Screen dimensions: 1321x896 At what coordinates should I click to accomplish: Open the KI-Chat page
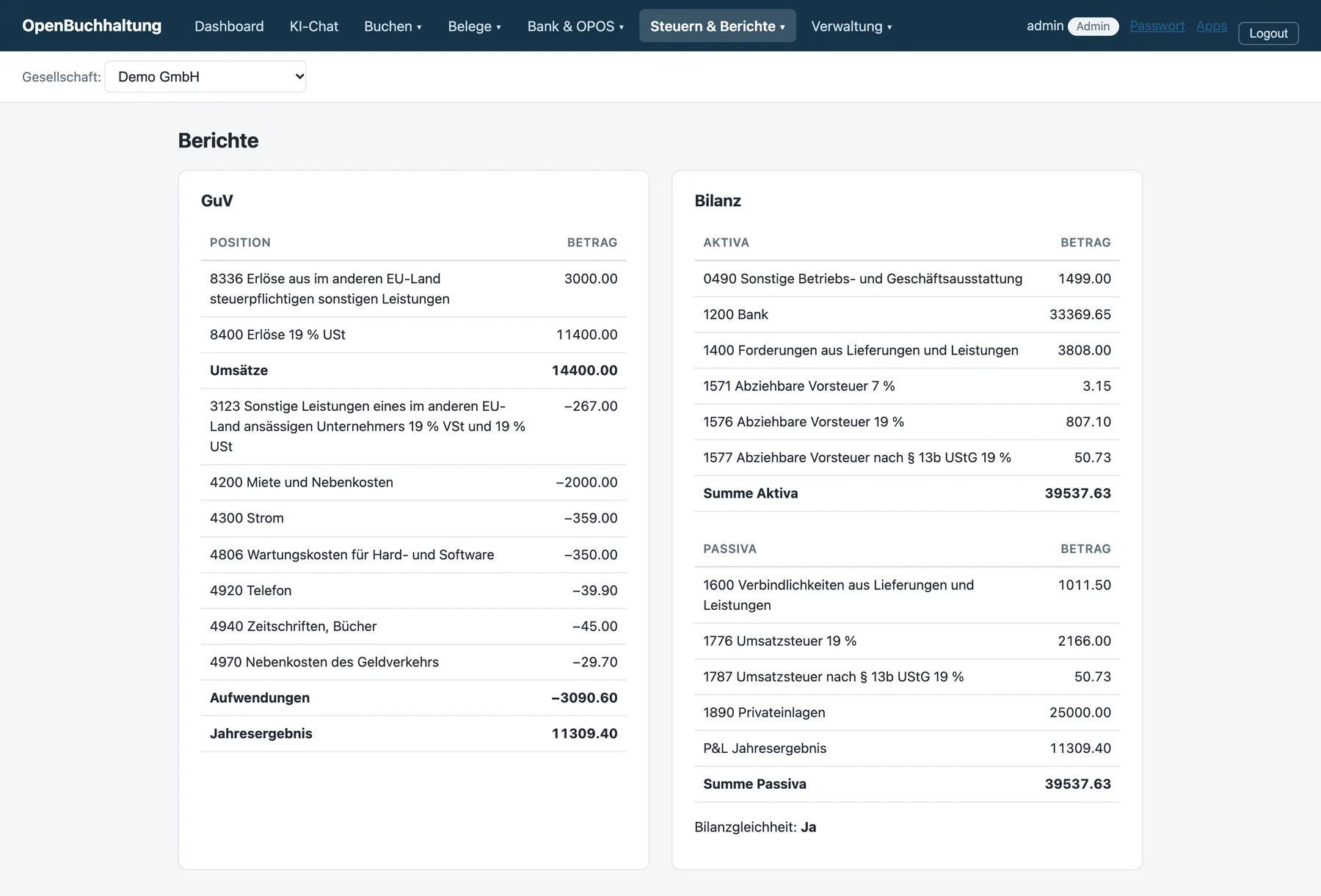click(x=314, y=26)
